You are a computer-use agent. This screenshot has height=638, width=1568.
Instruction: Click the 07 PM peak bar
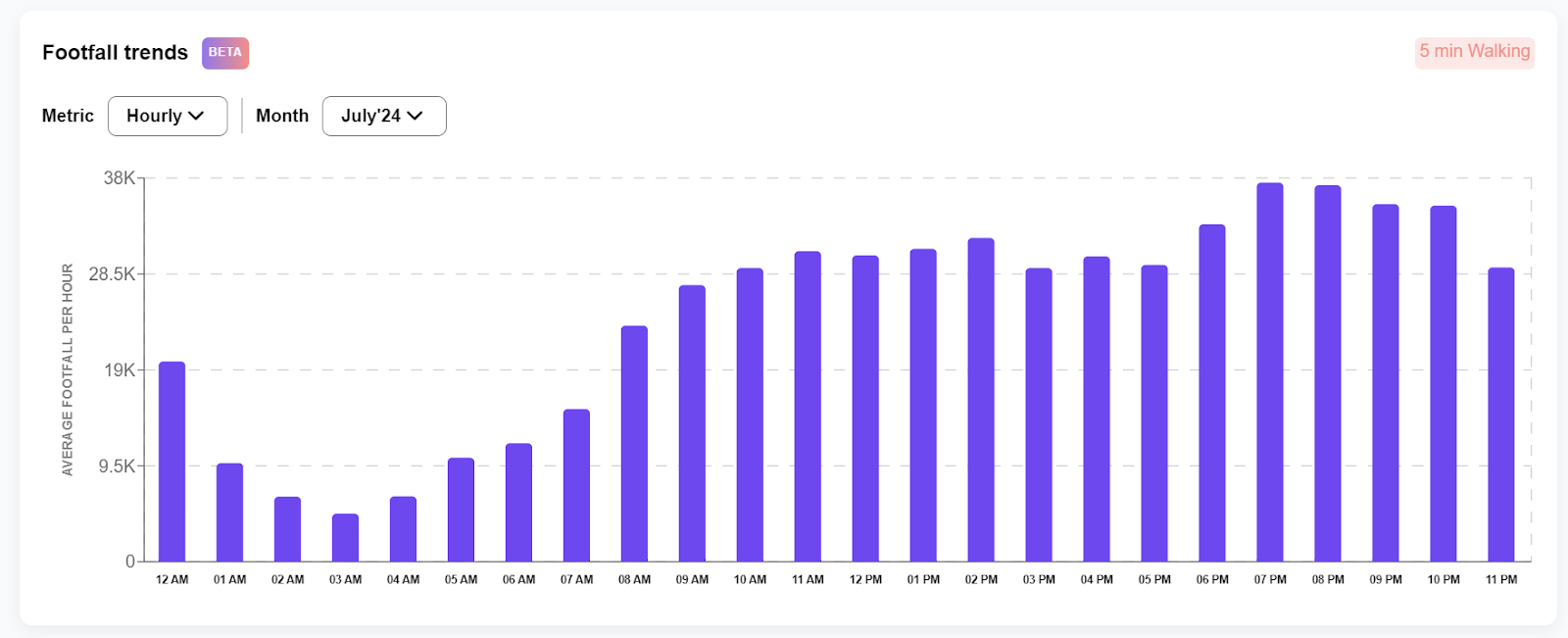click(x=1270, y=372)
